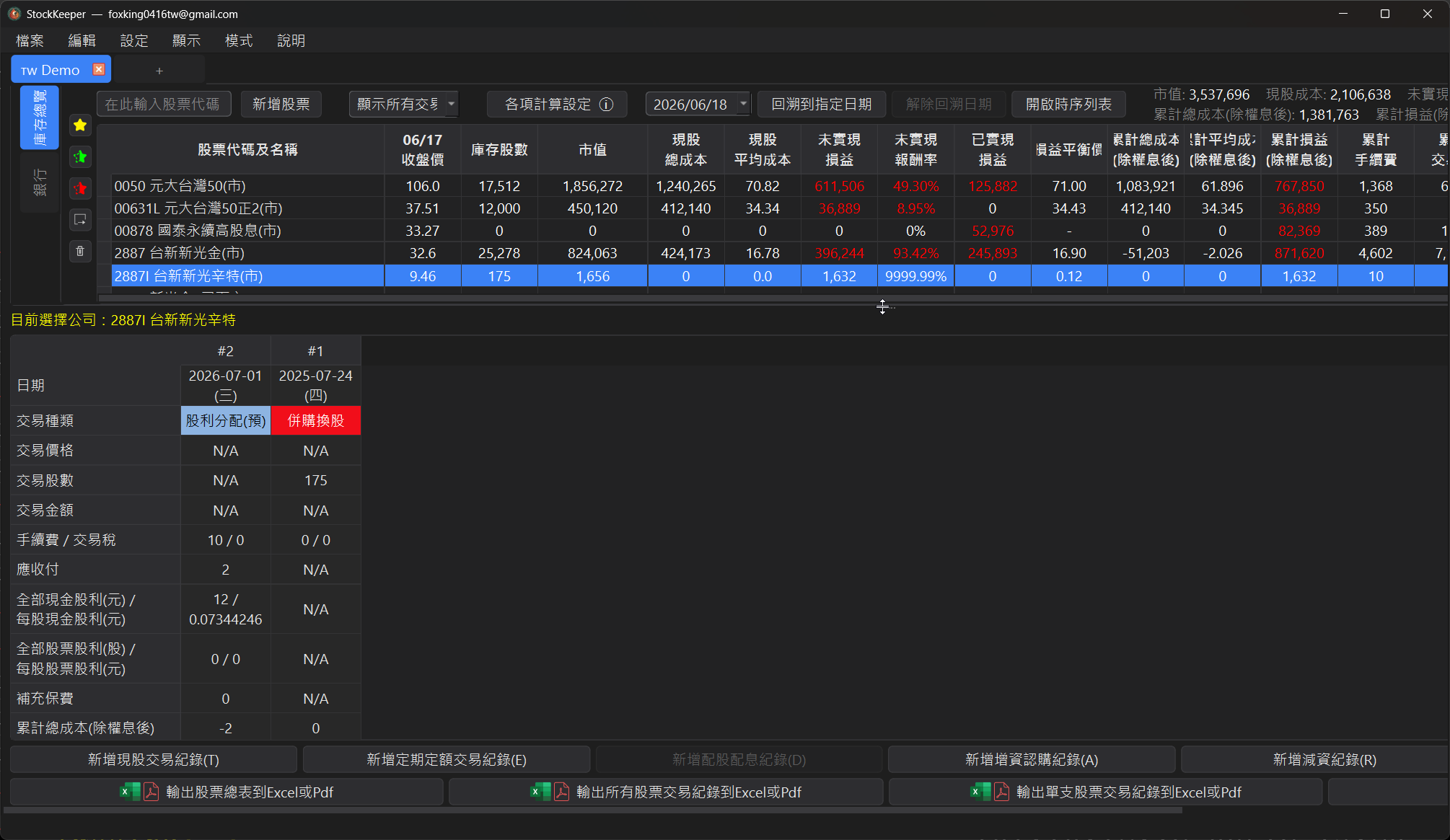Click the 2026-07-01 date cell

pos(225,386)
